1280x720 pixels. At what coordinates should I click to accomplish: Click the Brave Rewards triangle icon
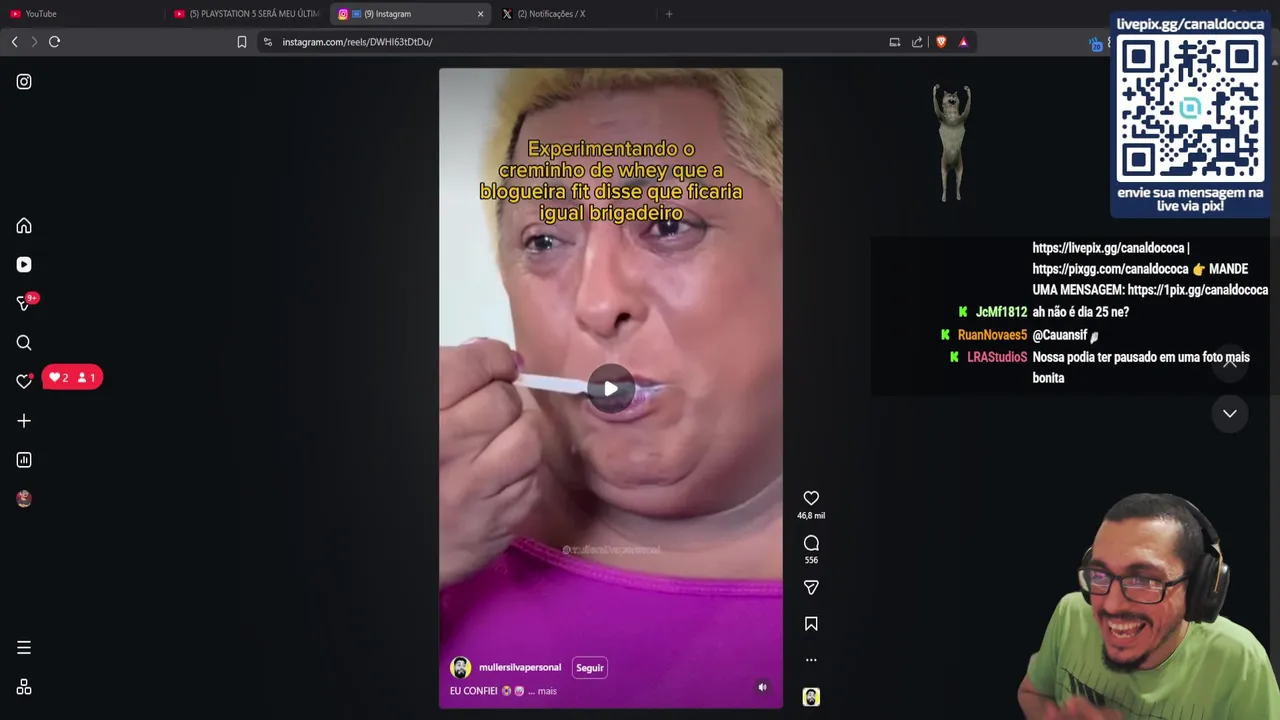963,42
